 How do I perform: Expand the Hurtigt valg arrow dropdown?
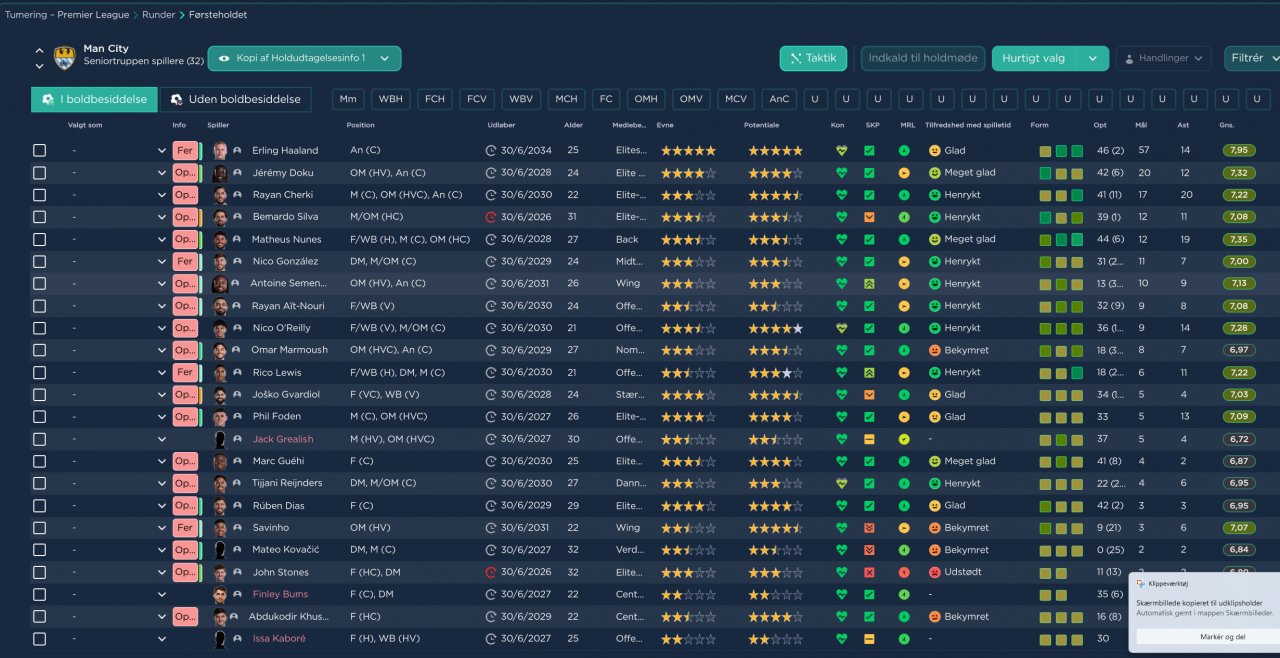point(1093,58)
